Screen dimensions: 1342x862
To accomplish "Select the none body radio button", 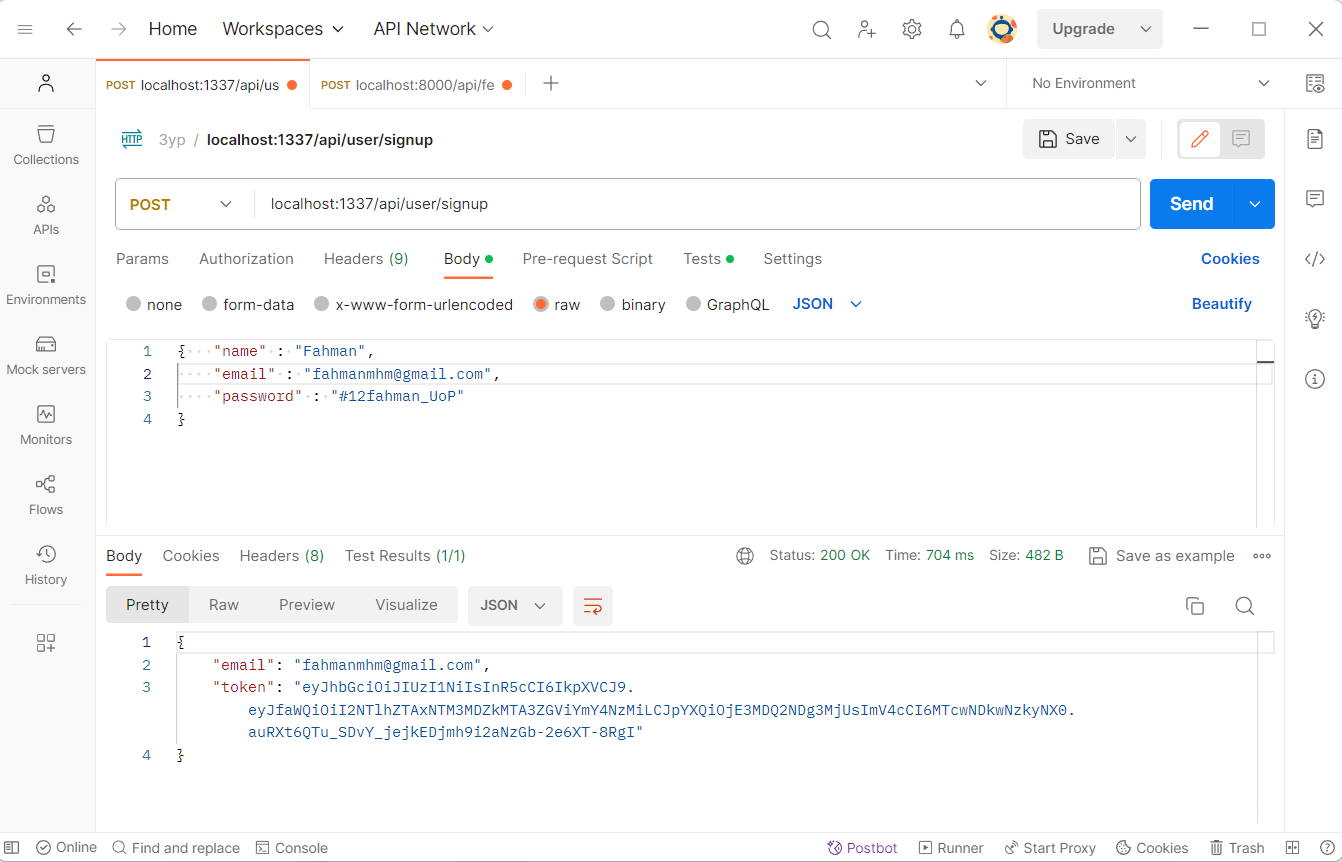I will coord(134,304).
